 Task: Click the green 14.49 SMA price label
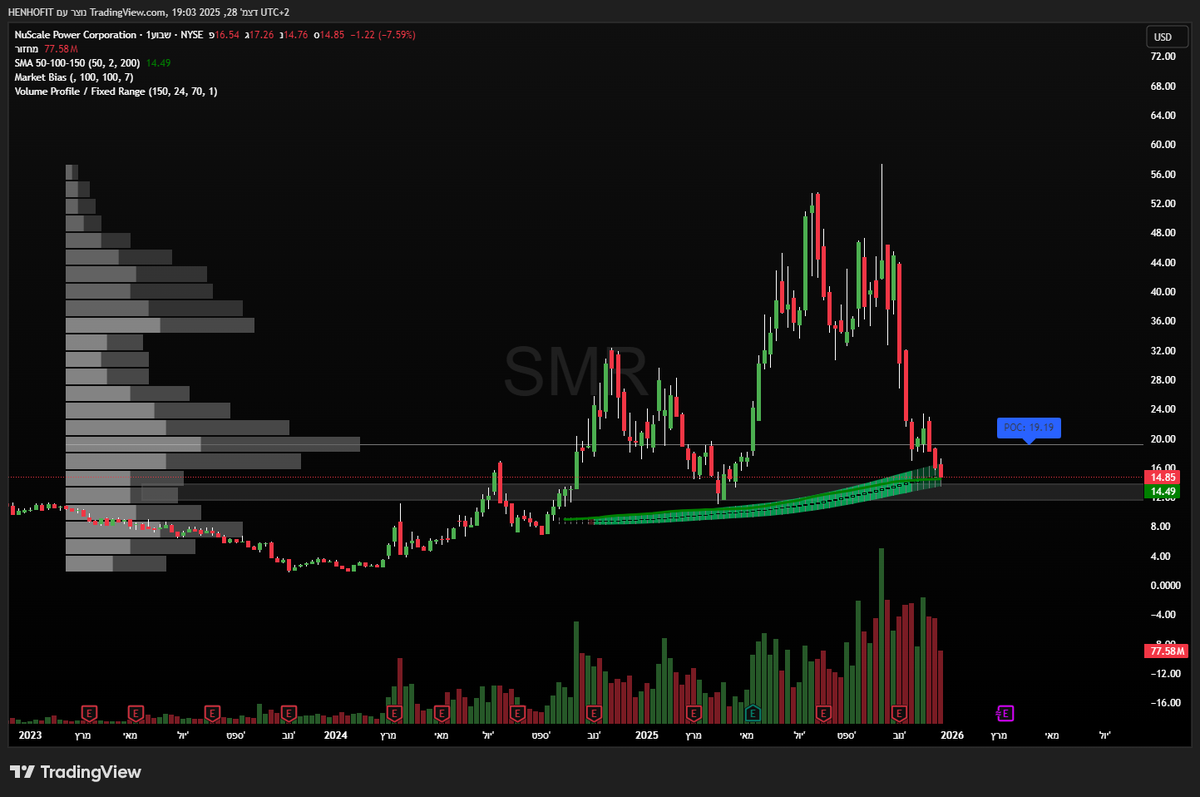1162,492
